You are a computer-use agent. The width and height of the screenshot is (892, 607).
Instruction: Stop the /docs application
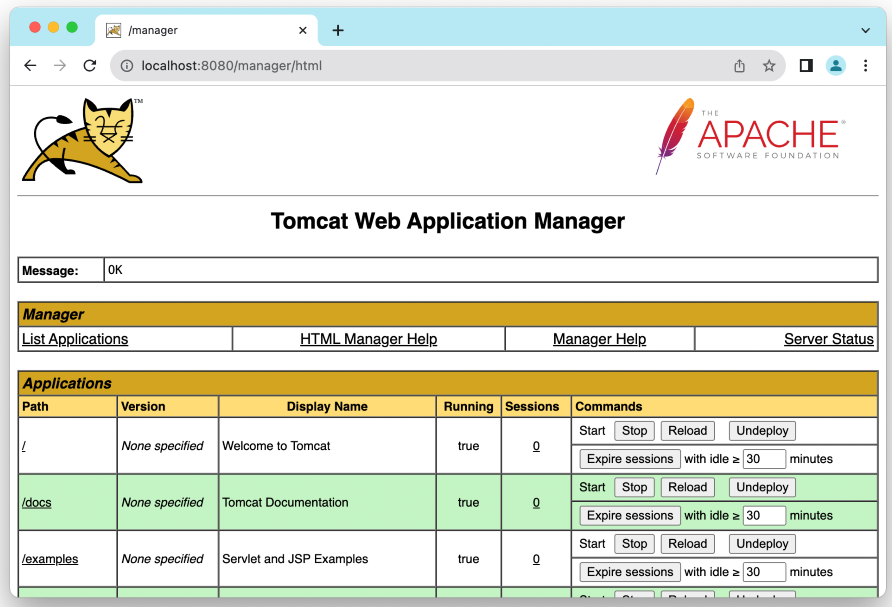point(634,488)
